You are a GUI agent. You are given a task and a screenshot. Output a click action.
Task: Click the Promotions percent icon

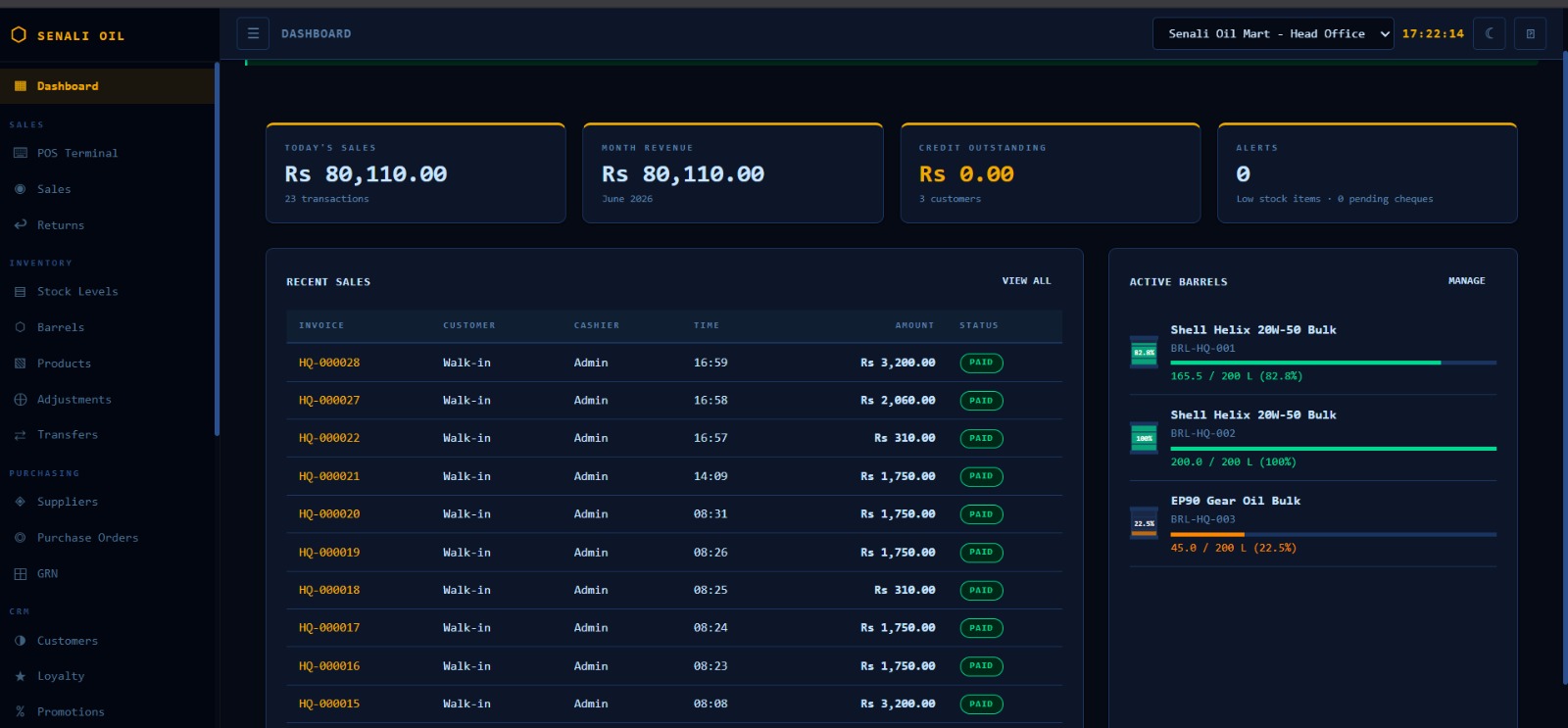pos(21,712)
